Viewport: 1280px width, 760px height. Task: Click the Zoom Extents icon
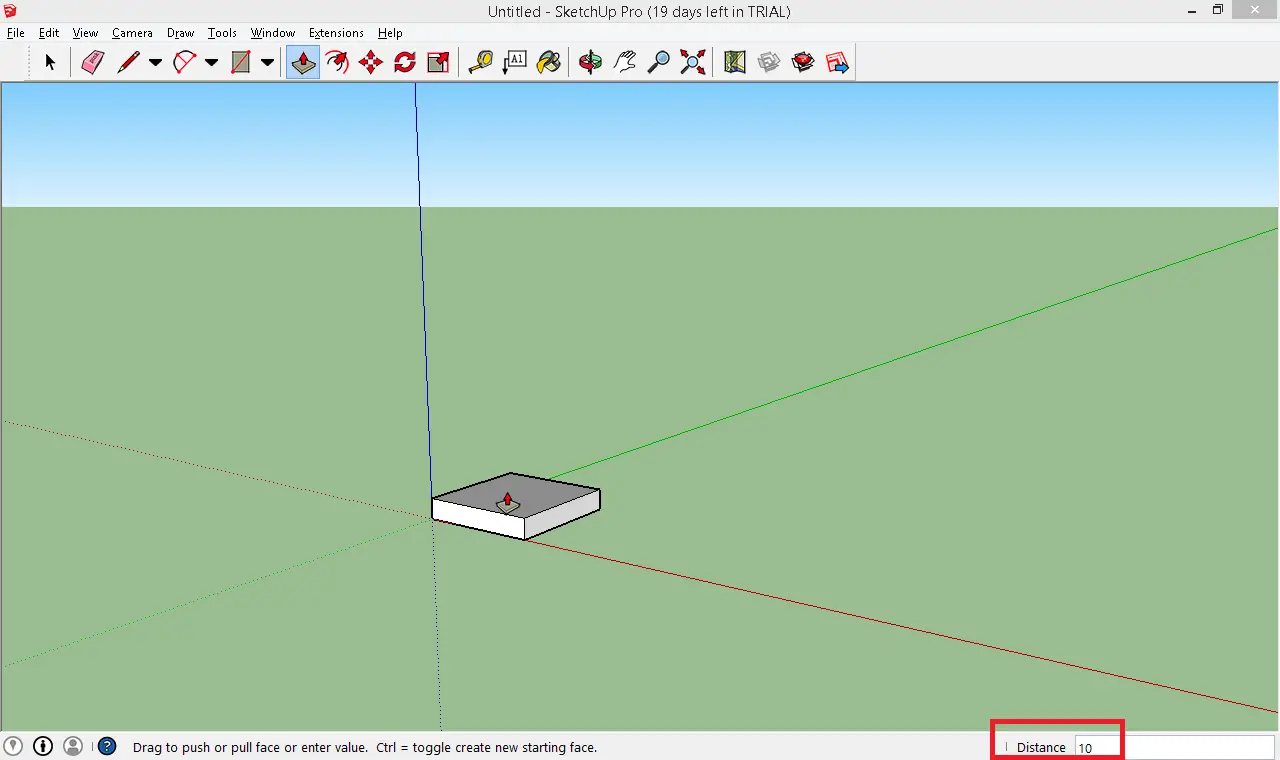[x=692, y=63]
